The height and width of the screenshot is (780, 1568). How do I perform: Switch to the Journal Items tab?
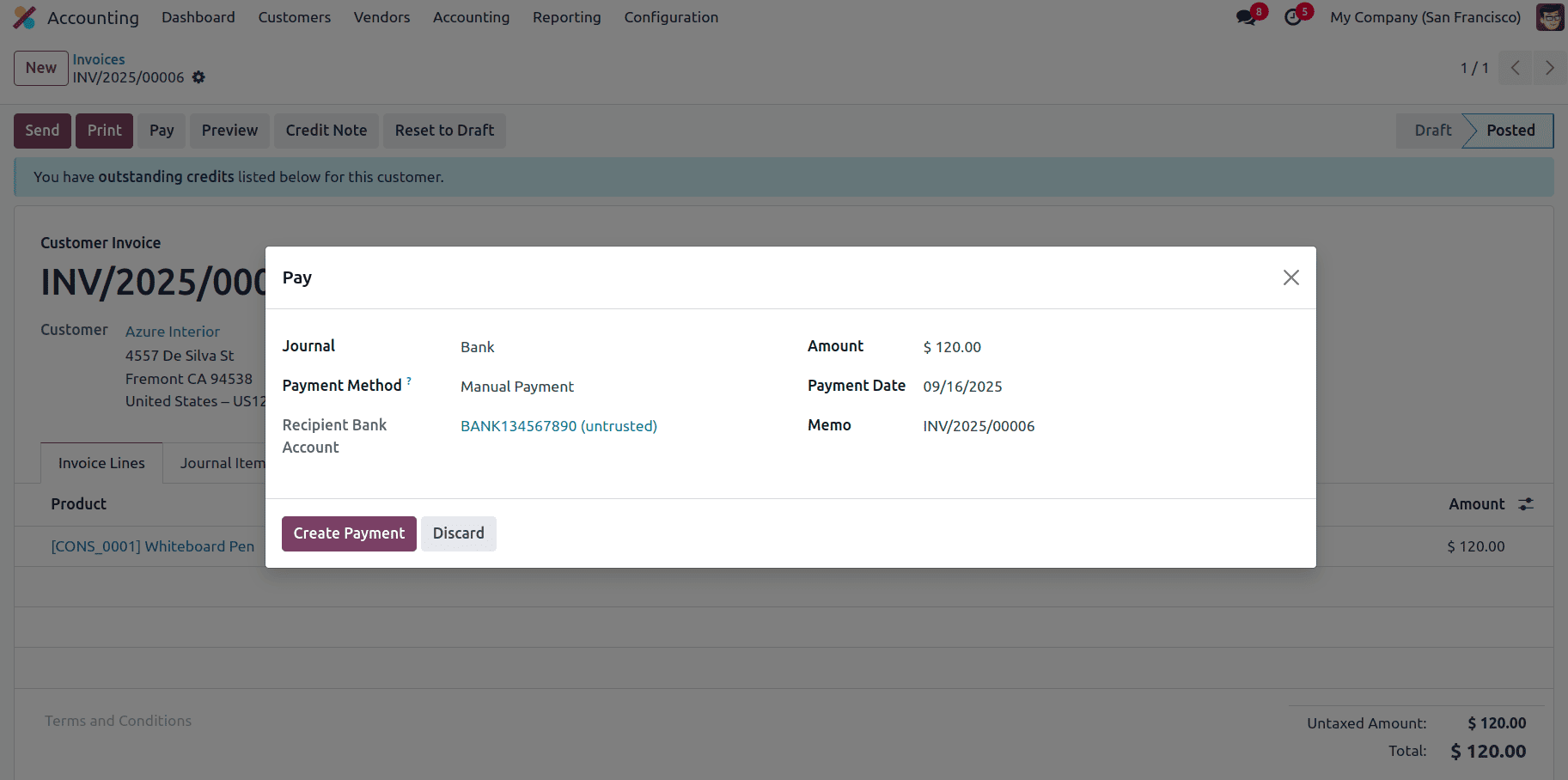222,462
